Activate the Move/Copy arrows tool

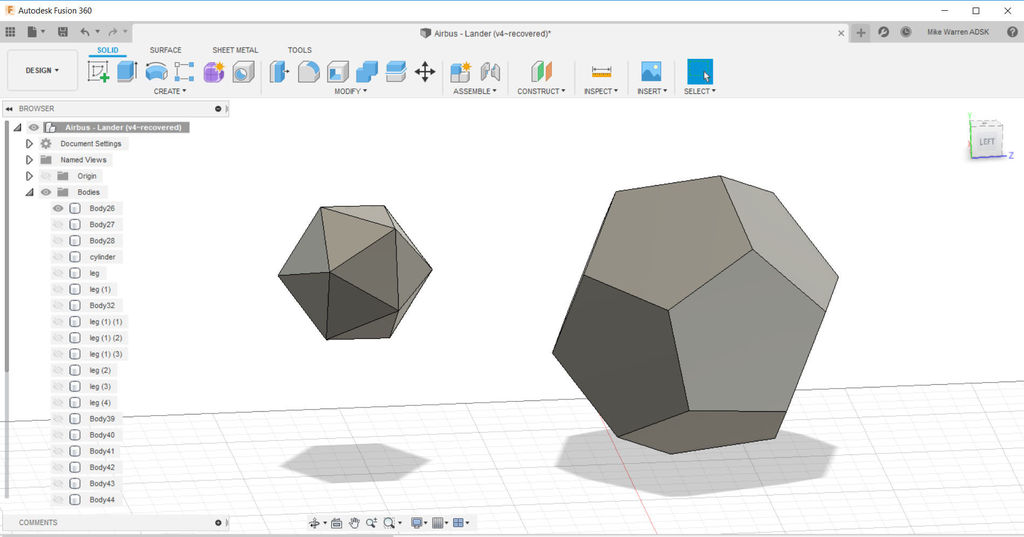(425, 72)
